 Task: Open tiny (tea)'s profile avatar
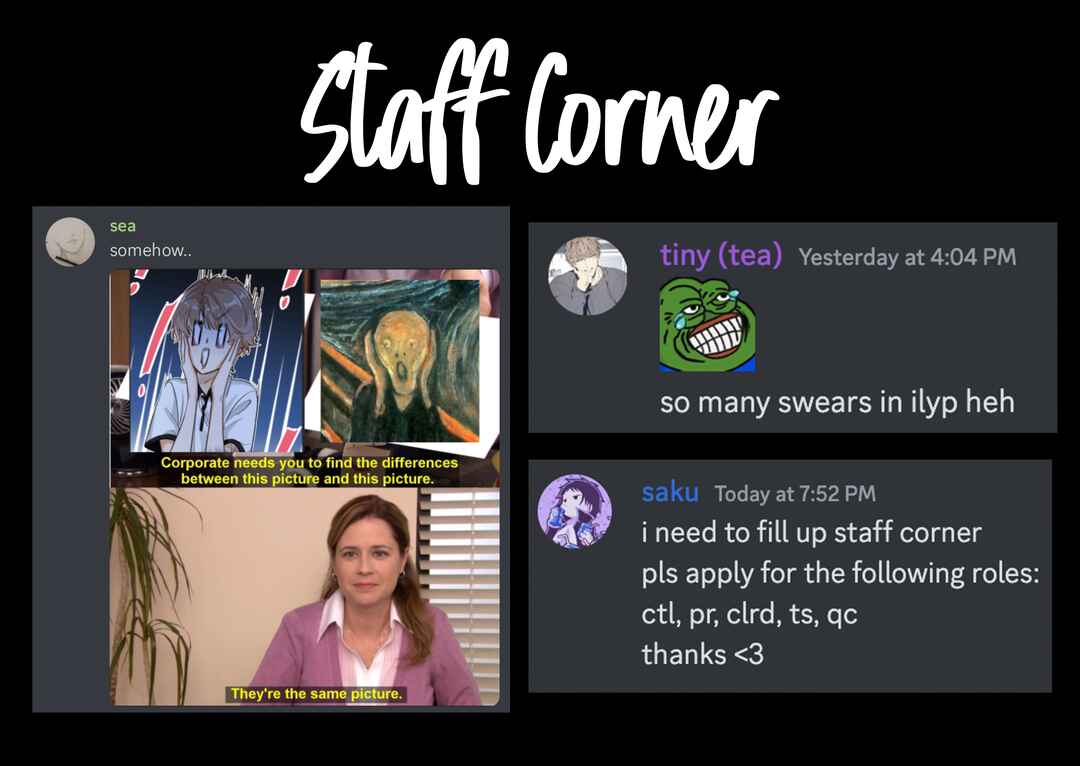(588, 276)
